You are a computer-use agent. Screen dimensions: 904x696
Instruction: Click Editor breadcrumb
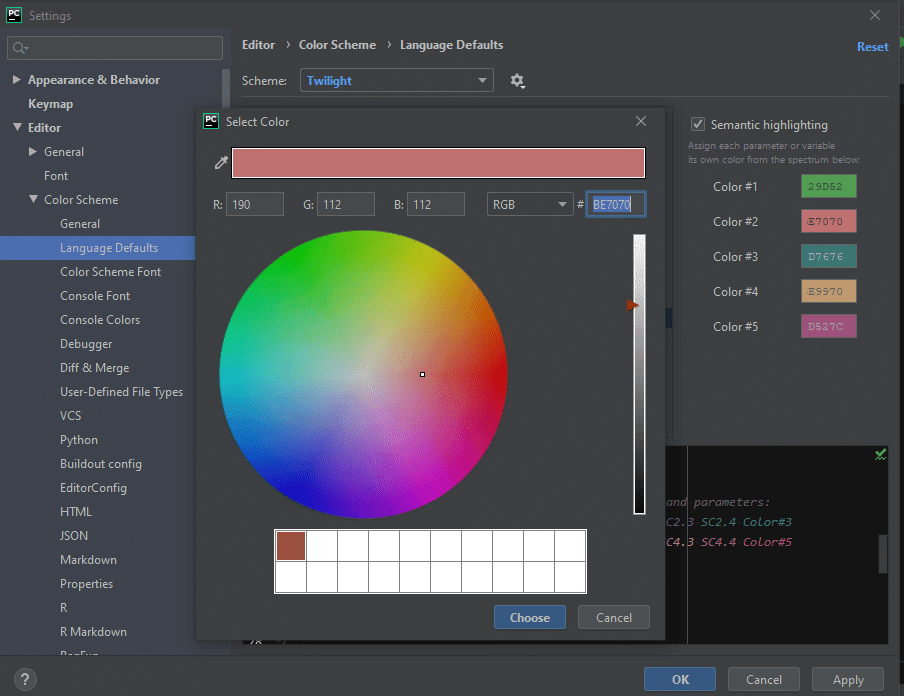click(x=258, y=45)
